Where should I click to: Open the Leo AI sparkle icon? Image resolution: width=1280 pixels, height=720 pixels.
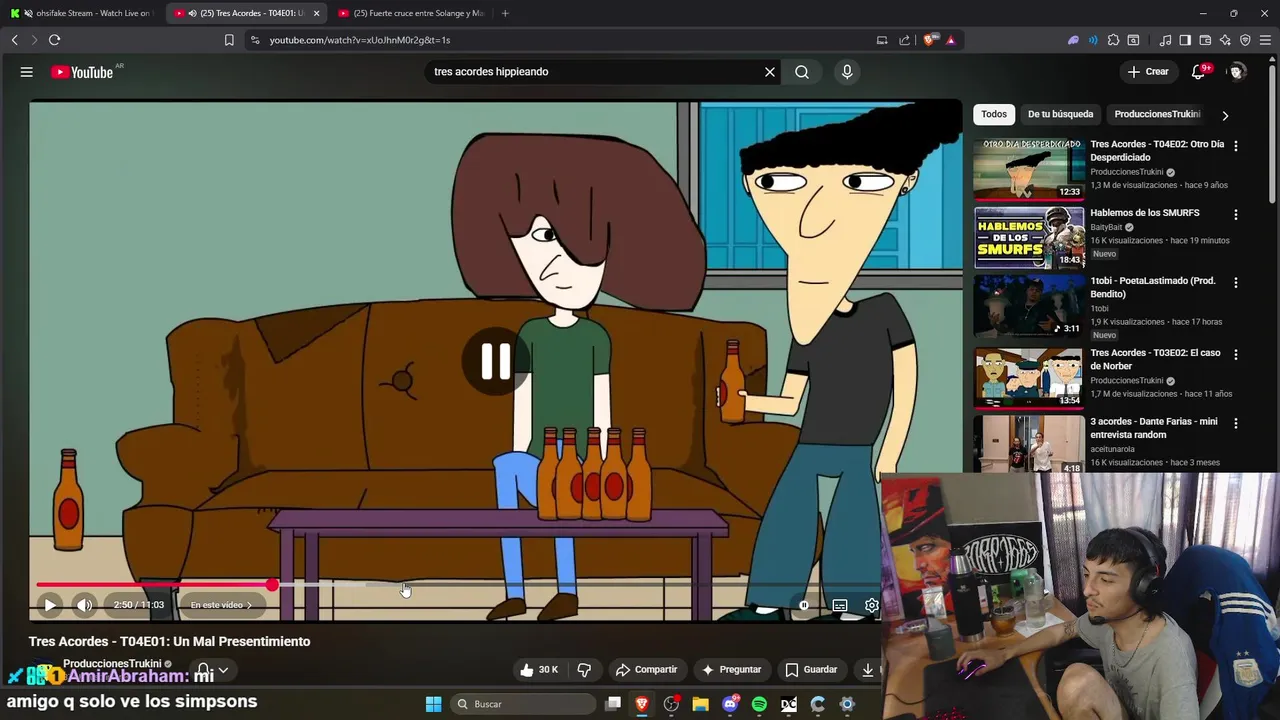[x=1225, y=40]
